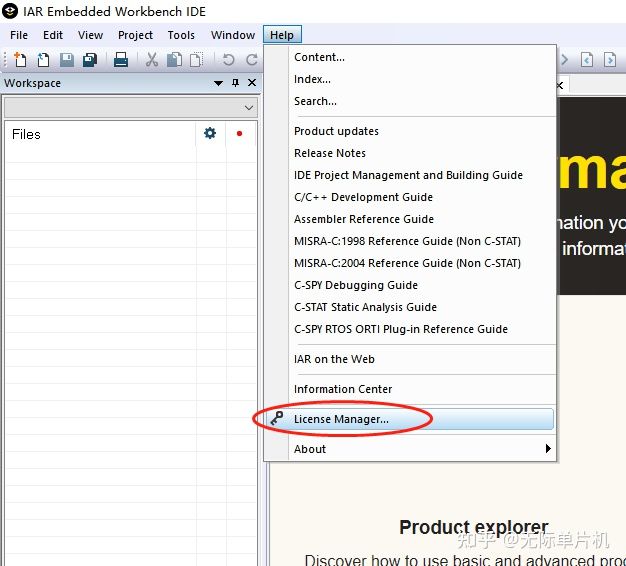Choose Information Center in Help menu
This screenshot has height=566, width=626.
(343, 389)
